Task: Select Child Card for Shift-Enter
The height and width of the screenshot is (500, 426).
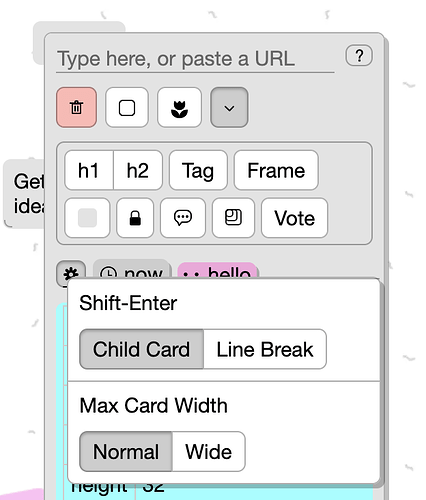Action: click(x=142, y=349)
